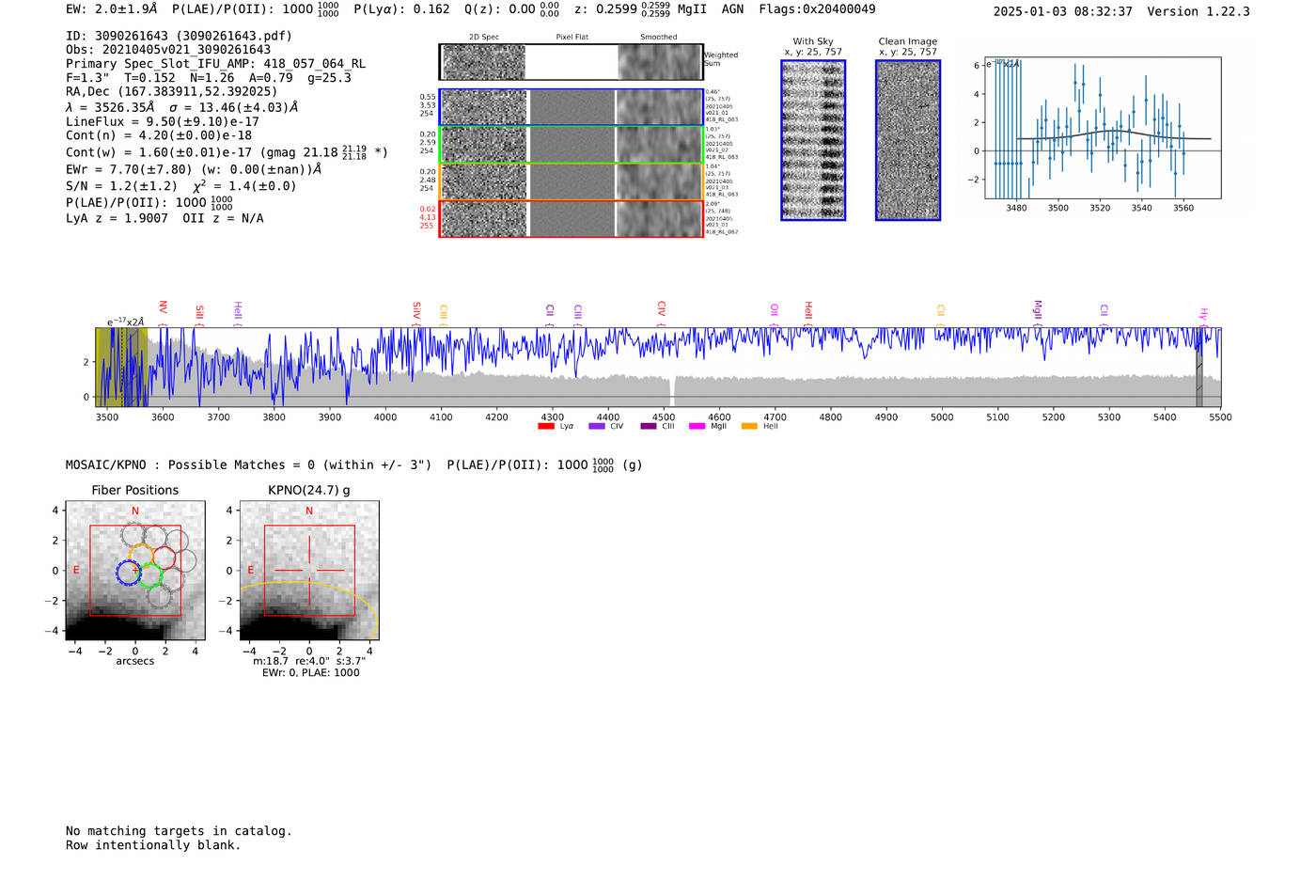Click the dark purple CIII legend swatch
1316x896 pixels.
[x=648, y=426]
